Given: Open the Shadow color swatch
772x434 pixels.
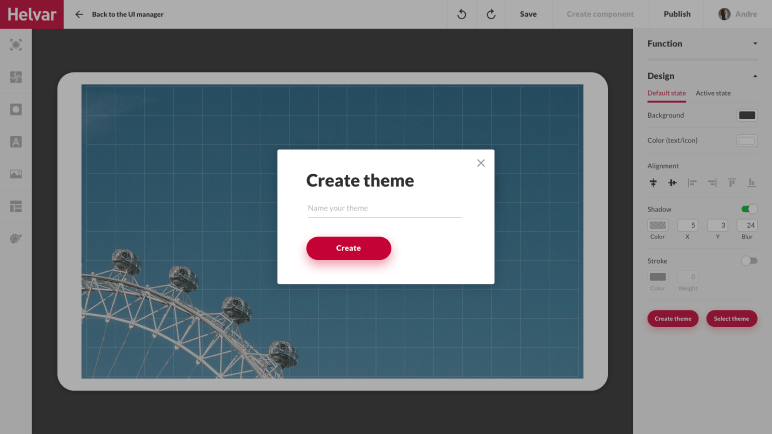Looking at the screenshot, I should click(x=658, y=226).
